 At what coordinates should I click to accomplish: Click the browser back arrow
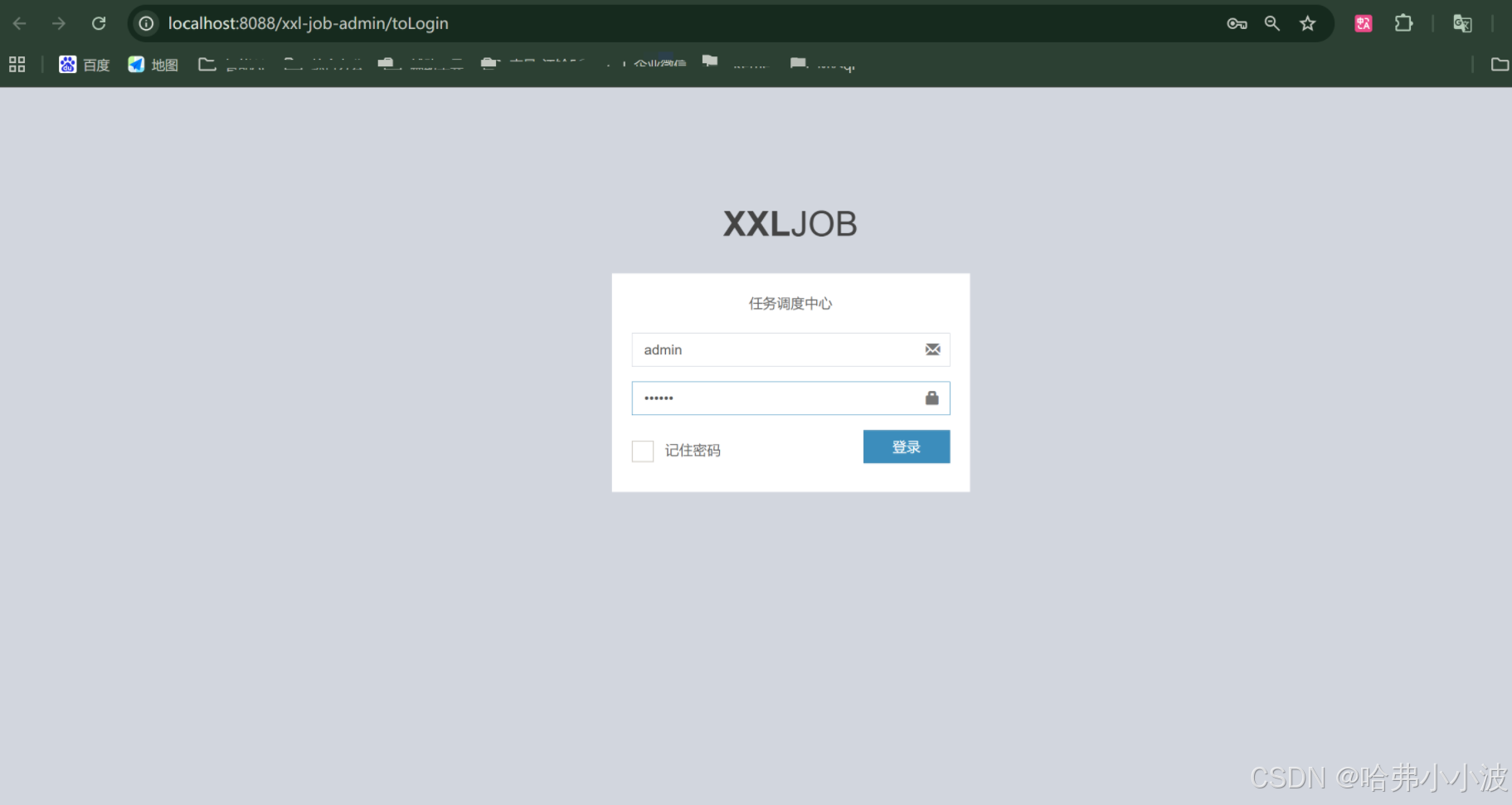[20, 23]
